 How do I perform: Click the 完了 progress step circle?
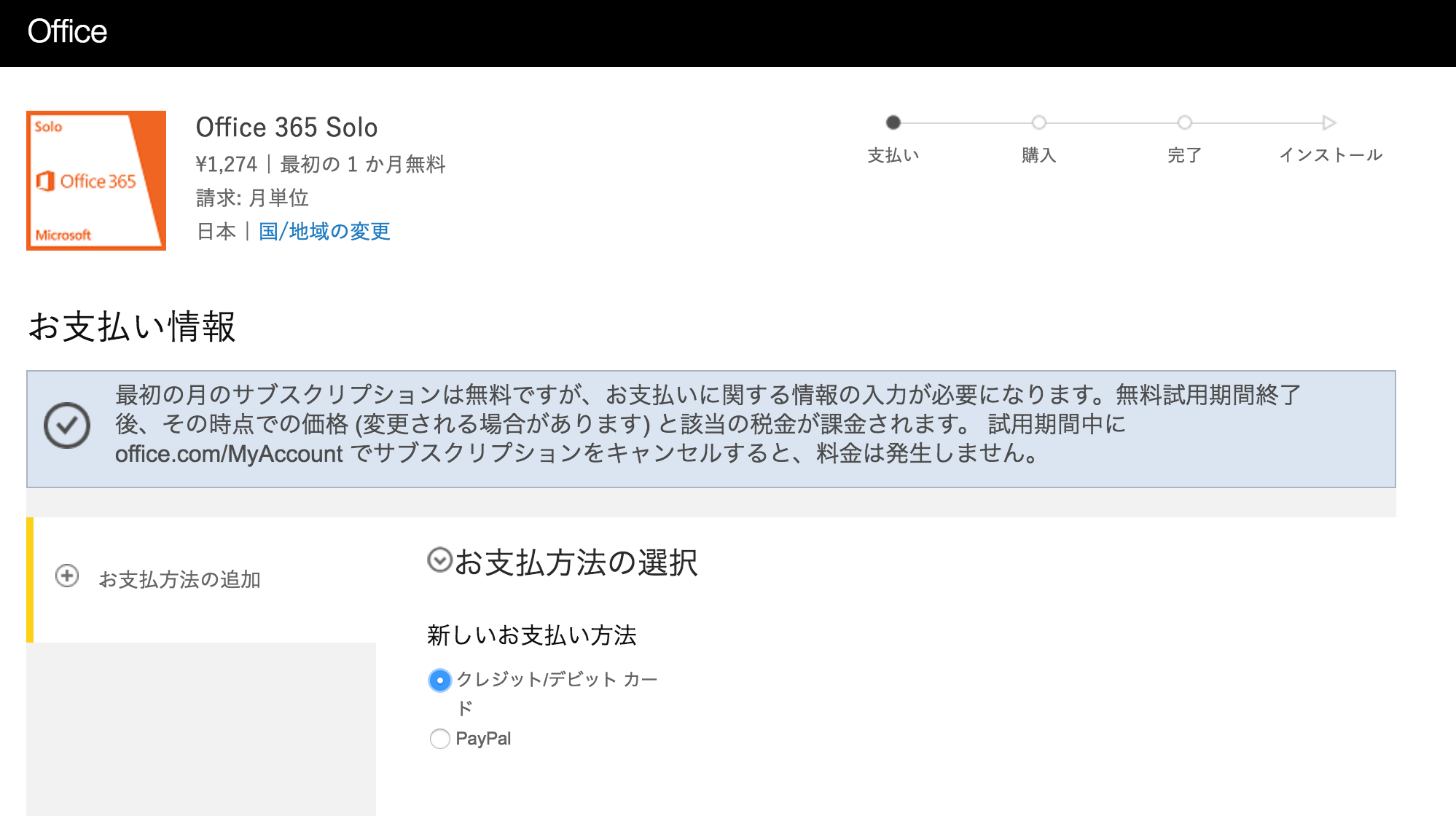coord(1185,122)
